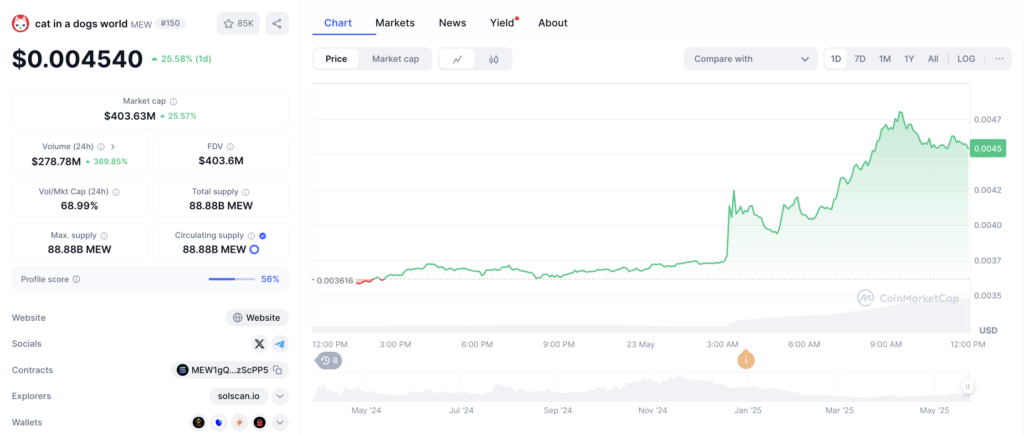Image resolution: width=1024 pixels, height=435 pixels.
Task: Click the $0.004540 price heading
Action: click(x=77, y=59)
